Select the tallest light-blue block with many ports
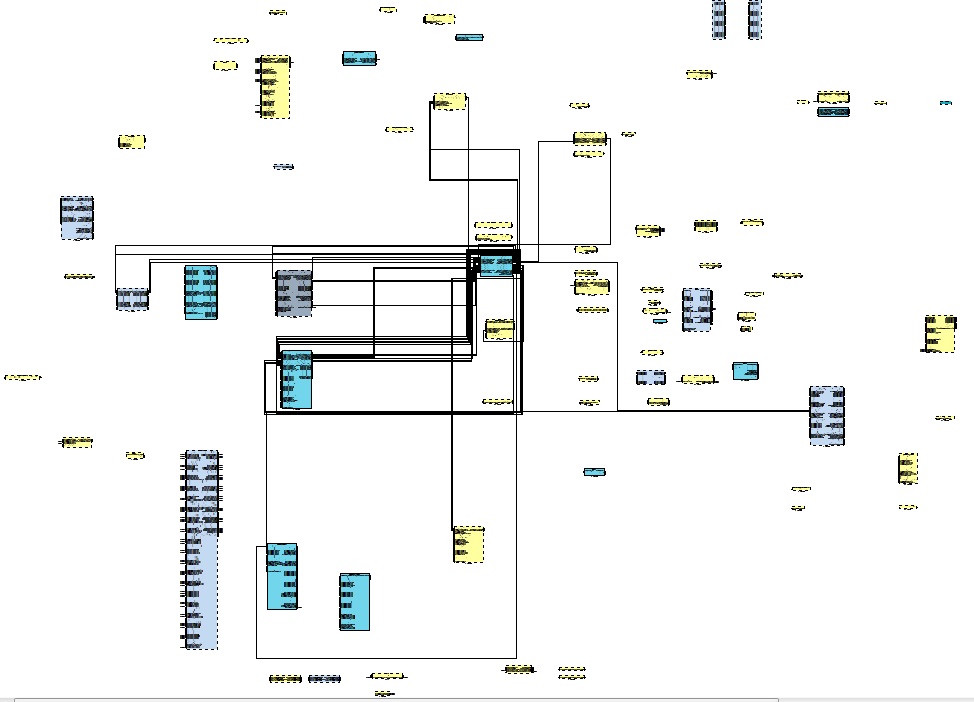This screenshot has width=974, height=702. pos(201,549)
